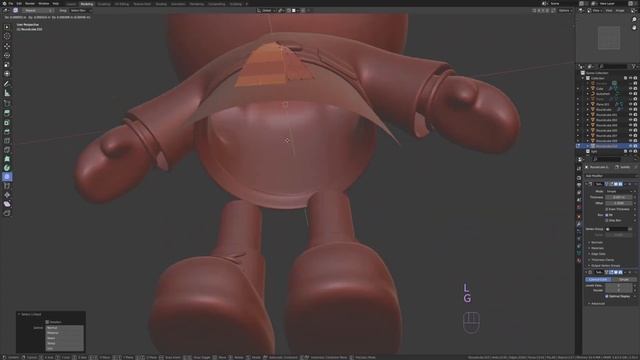Open the Solidify Mode dropdown
Viewport: 640px width, 360px height.
pyautogui.click(x=619, y=191)
